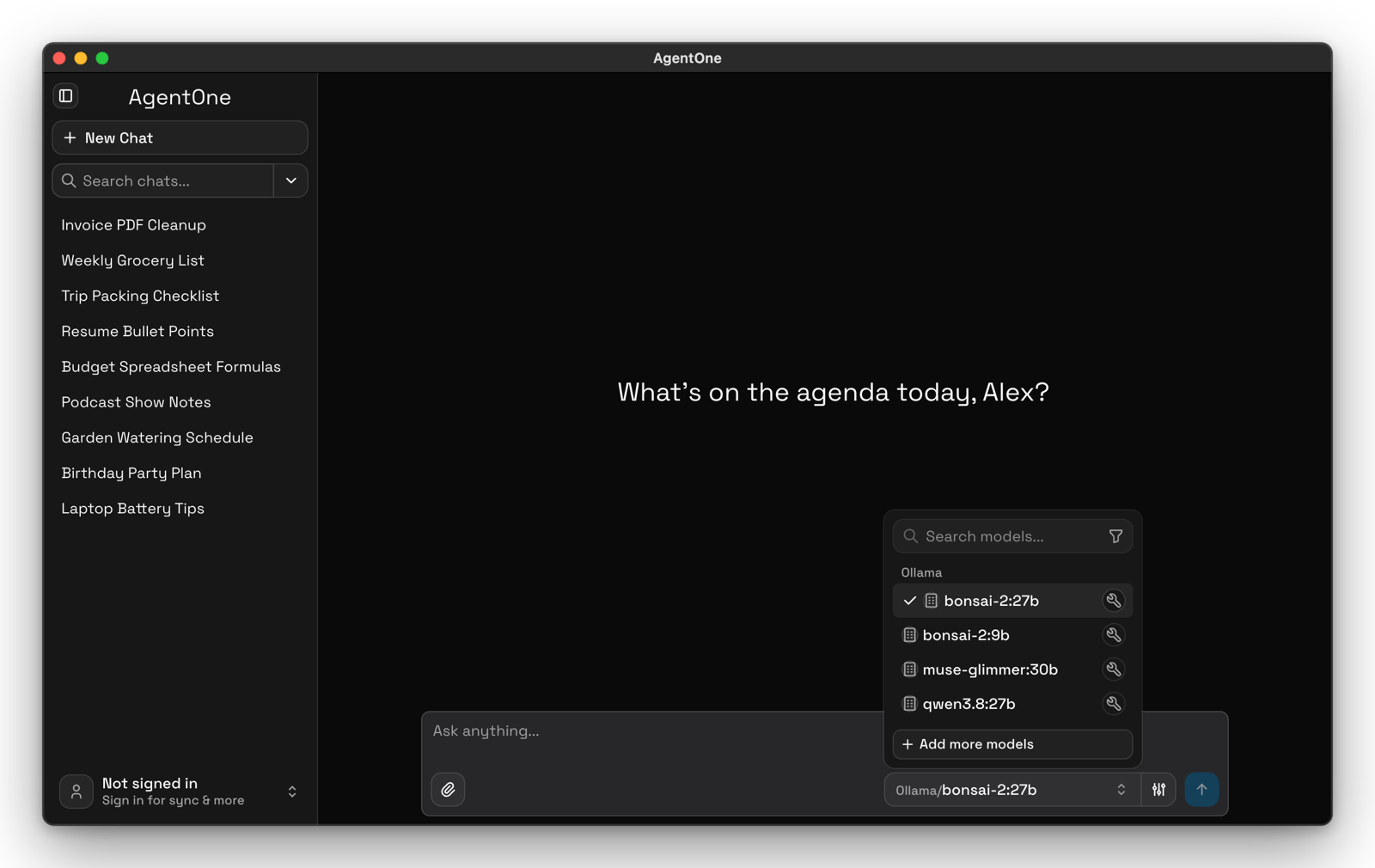Click the attach file paperclip icon
Screen dimensions: 1375x868
(448, 790)
